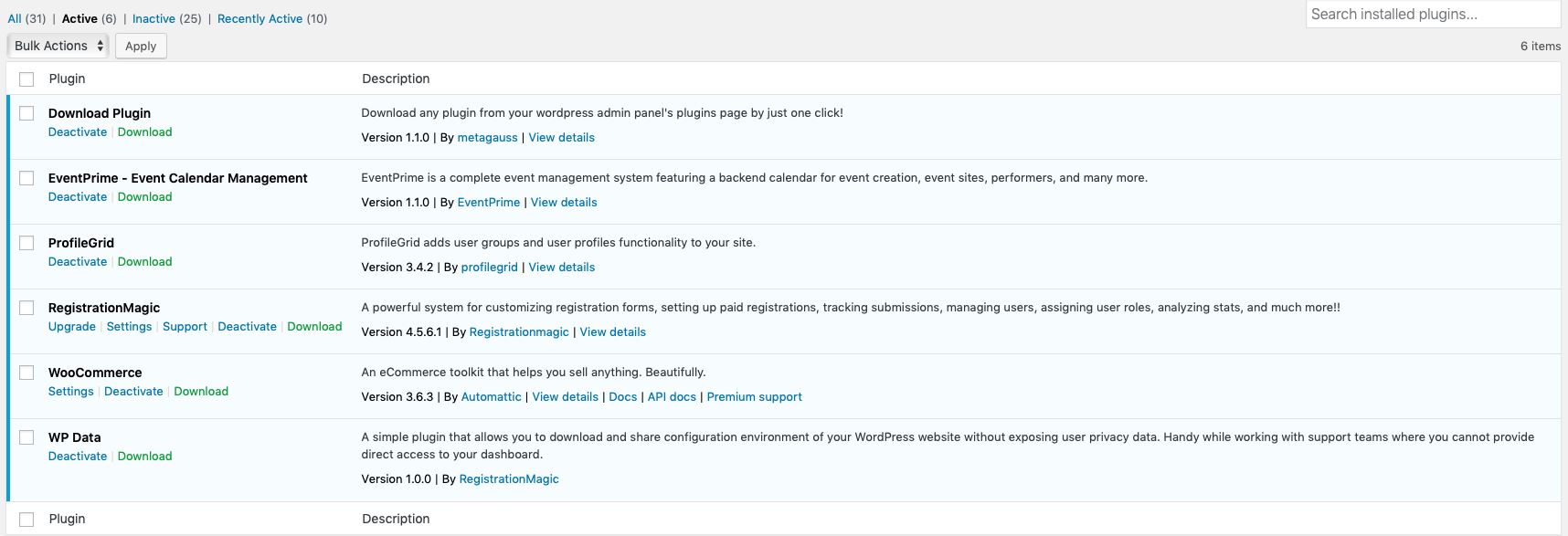View details for RegistrationMagic
This screenshot has height=536, width=1568.
(x=612, y=332)
